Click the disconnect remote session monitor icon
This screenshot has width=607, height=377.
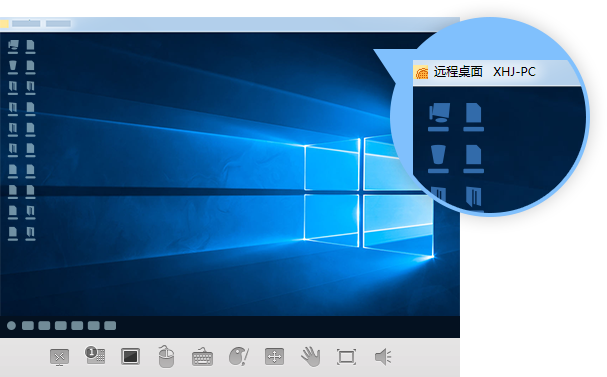[x=60, y=357]
